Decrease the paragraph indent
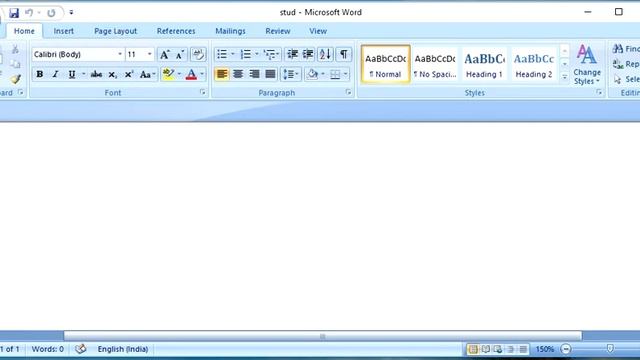This screenshot has width=640, height=360. (x=292, y=54)
